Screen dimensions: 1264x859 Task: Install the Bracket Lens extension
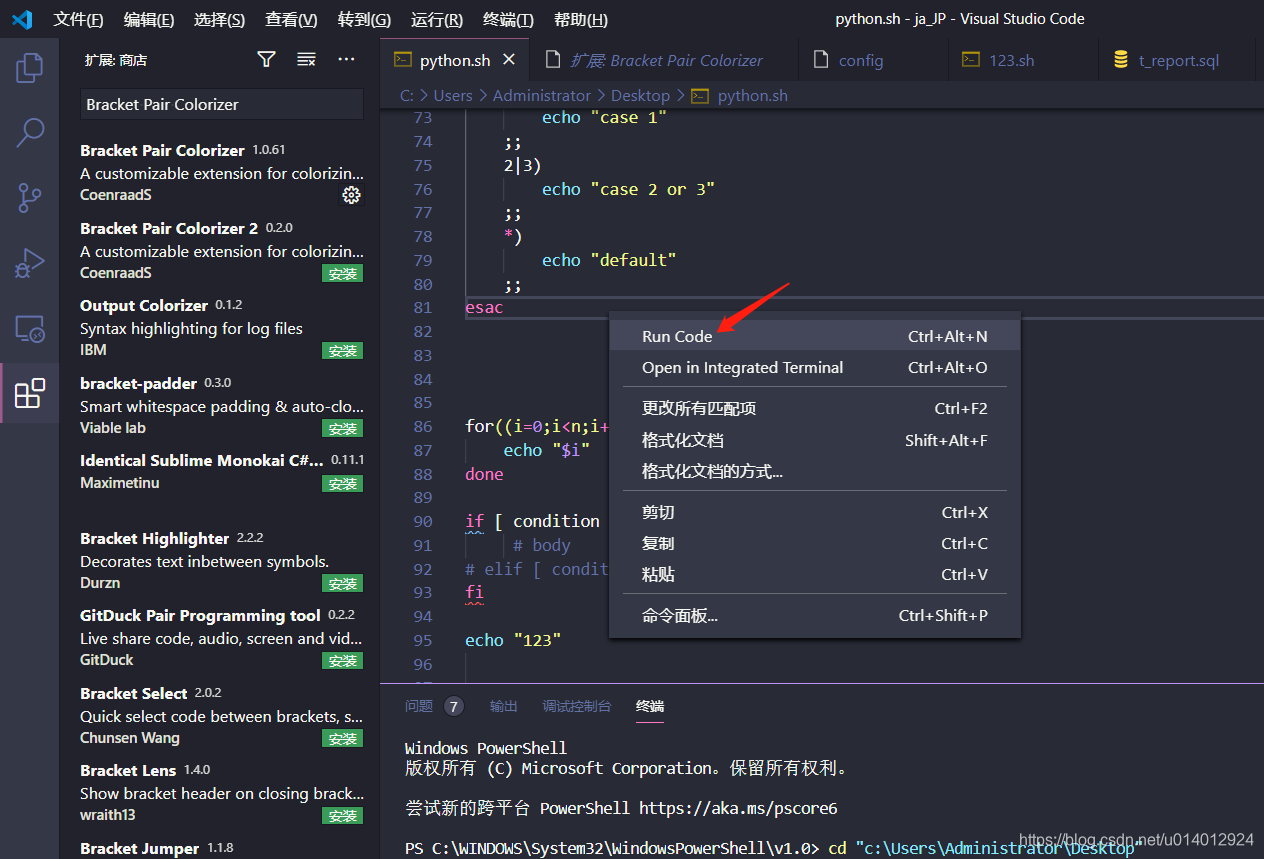tap(343, 815)
